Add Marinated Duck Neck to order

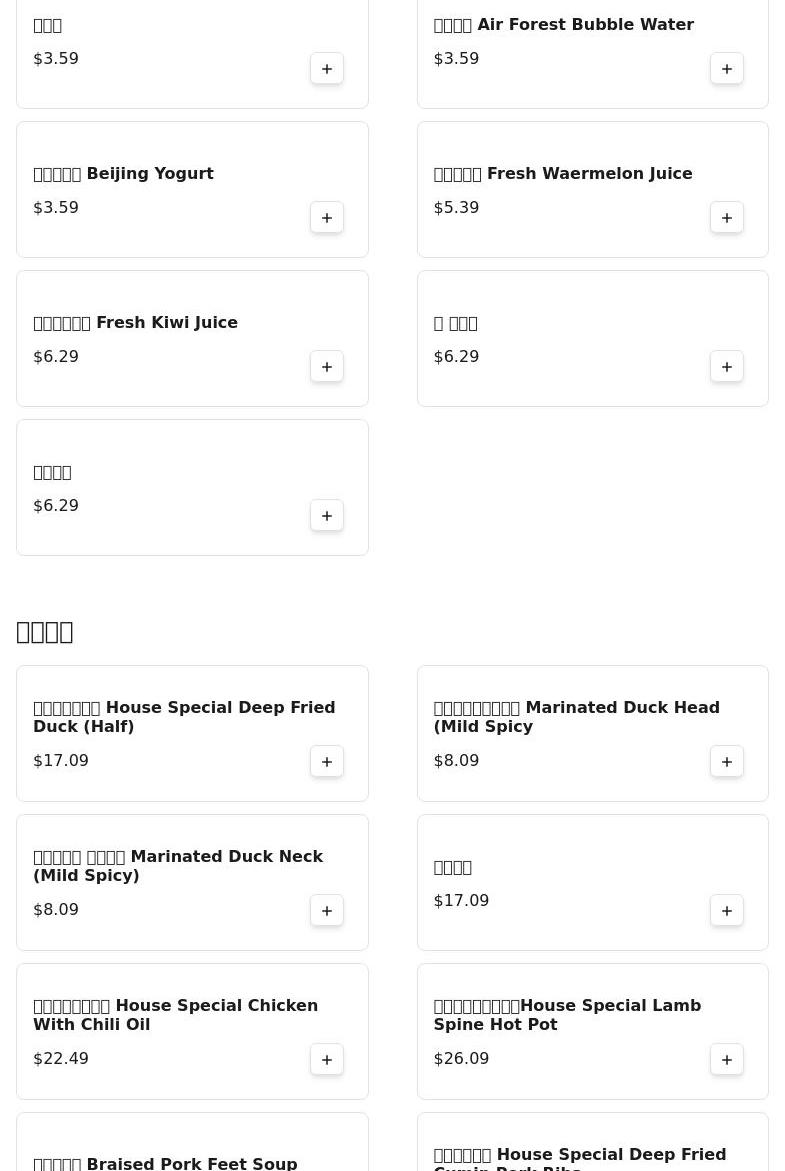pyautogui.click(x=327, y=911)
